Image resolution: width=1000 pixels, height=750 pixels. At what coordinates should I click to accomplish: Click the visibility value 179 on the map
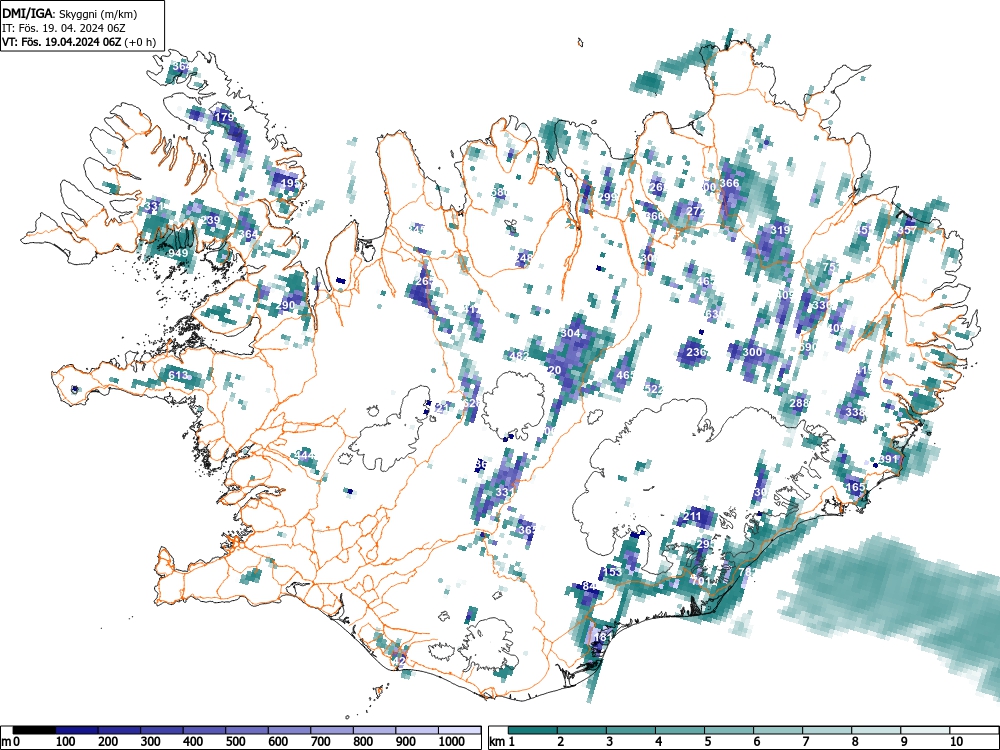click(x=224, y=117)
